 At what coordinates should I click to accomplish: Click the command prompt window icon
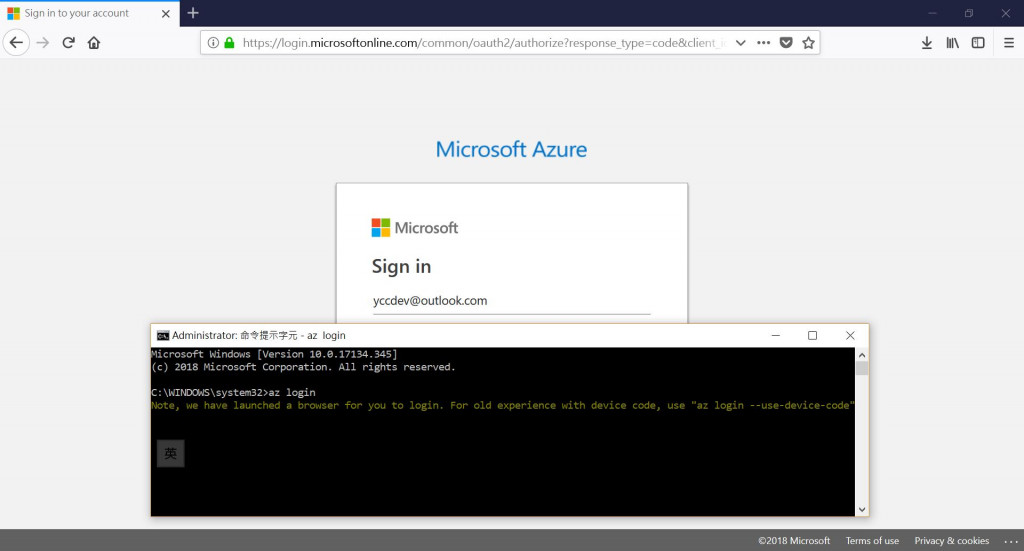163,336
